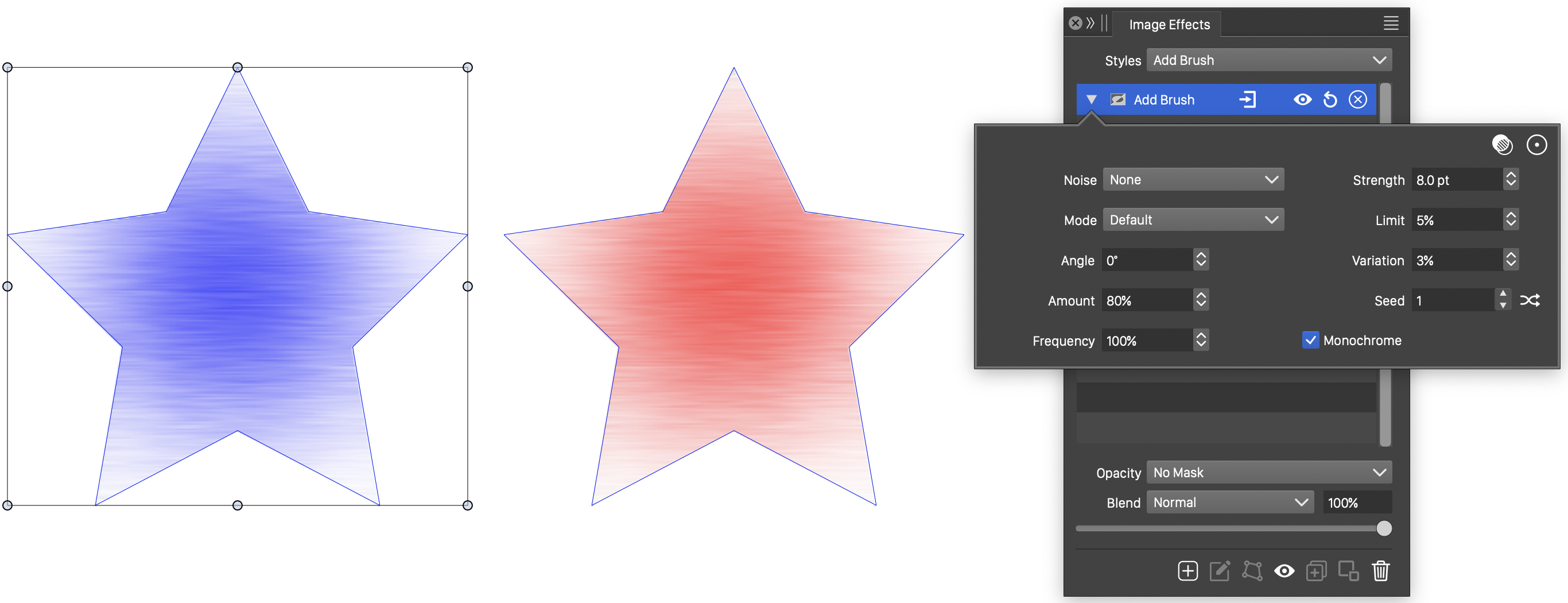Remove the Add Brush effect with X icon

tap(1357, 100)
